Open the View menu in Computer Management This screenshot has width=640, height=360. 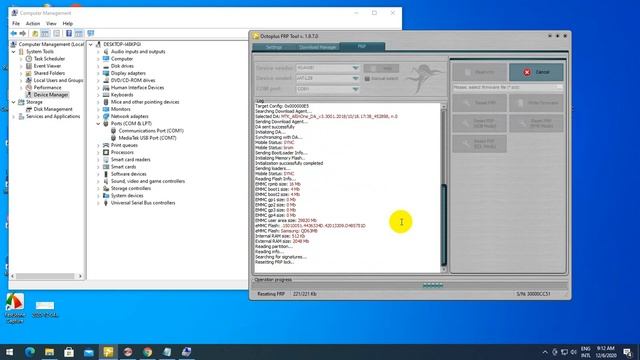pyautogui.click(x=51, y=24)
